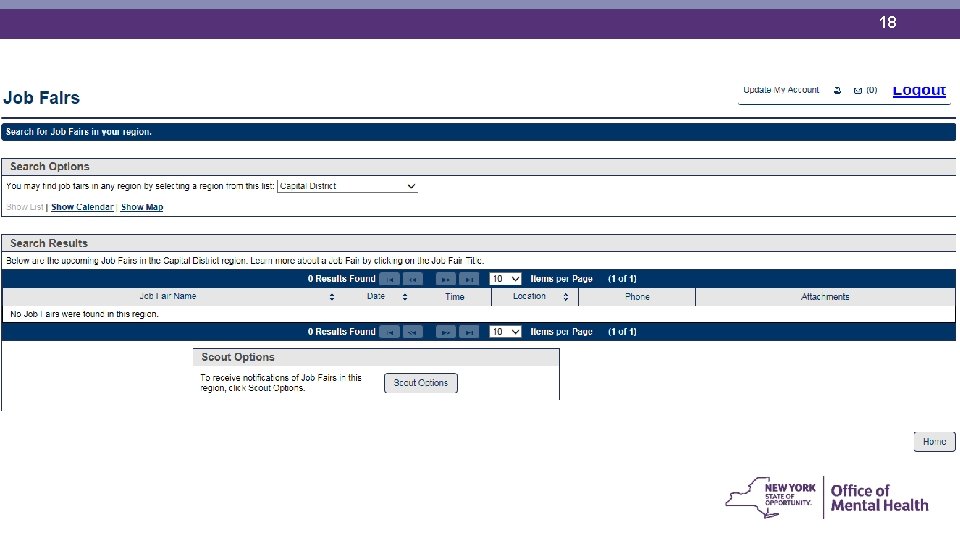Sort by Date column arrows

(405, 297)
